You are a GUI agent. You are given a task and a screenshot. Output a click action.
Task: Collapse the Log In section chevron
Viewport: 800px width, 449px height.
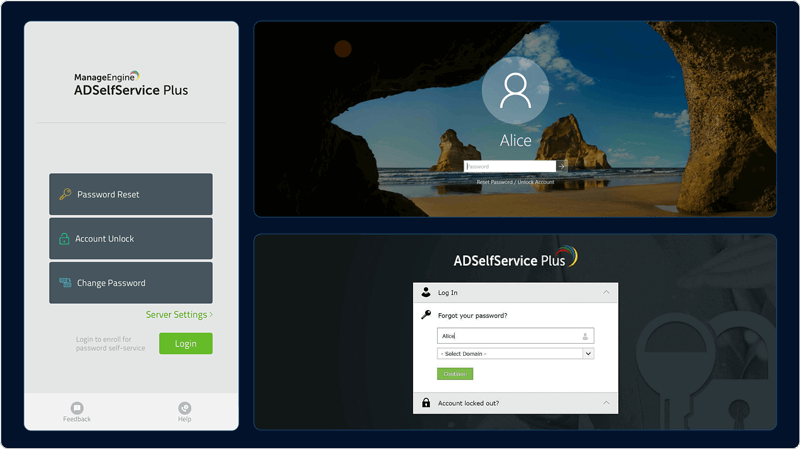tap(605, 292)
